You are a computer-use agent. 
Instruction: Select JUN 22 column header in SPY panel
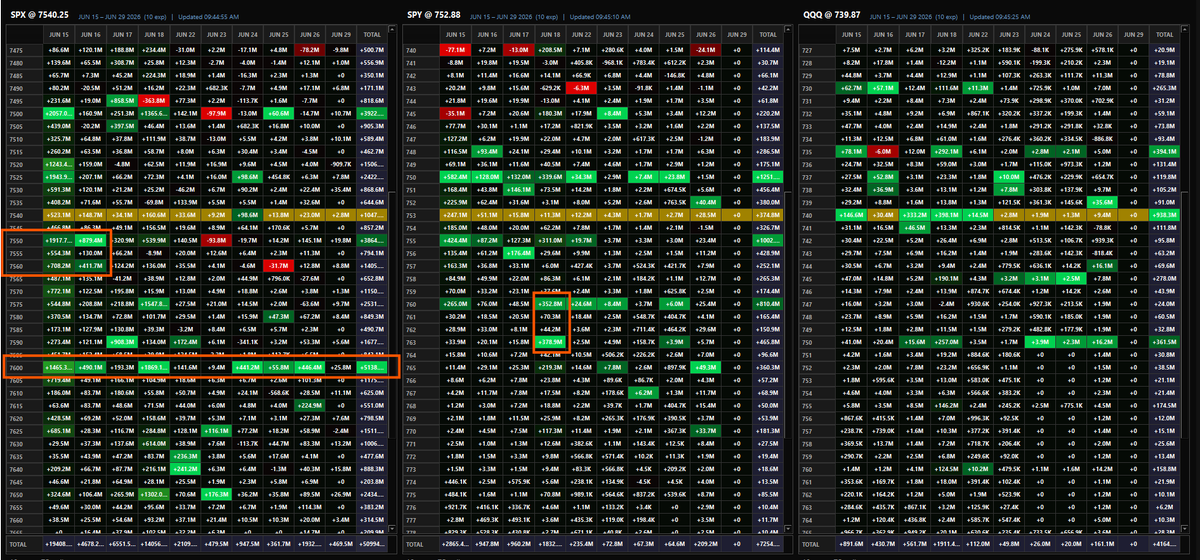[x=581, y=35]
